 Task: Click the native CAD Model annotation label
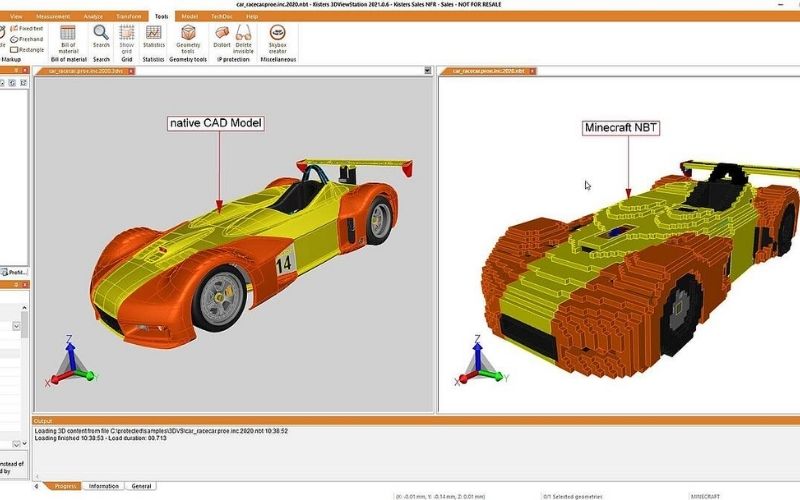216,123
